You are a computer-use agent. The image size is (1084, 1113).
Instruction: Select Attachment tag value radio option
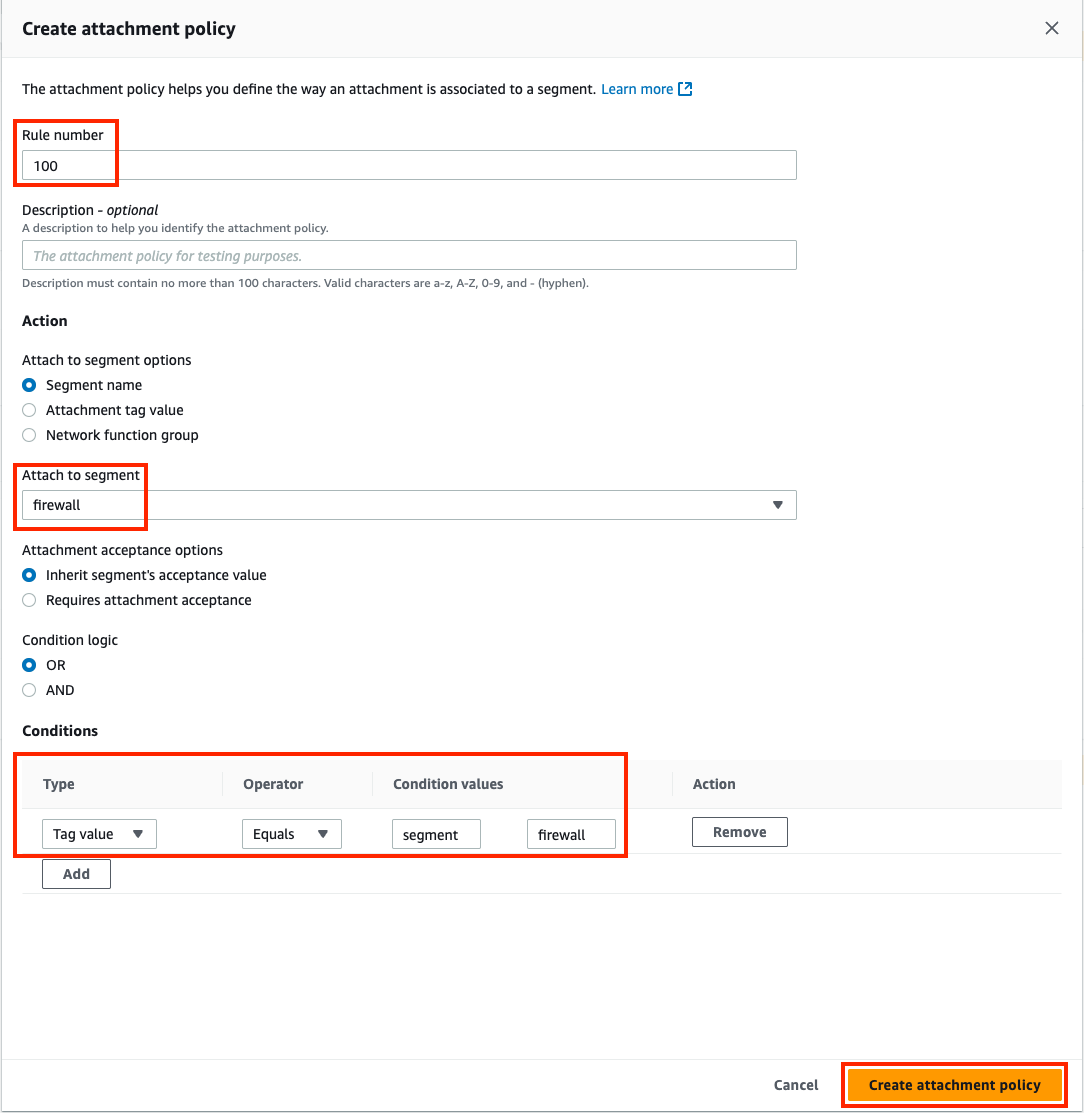(29, 410)
